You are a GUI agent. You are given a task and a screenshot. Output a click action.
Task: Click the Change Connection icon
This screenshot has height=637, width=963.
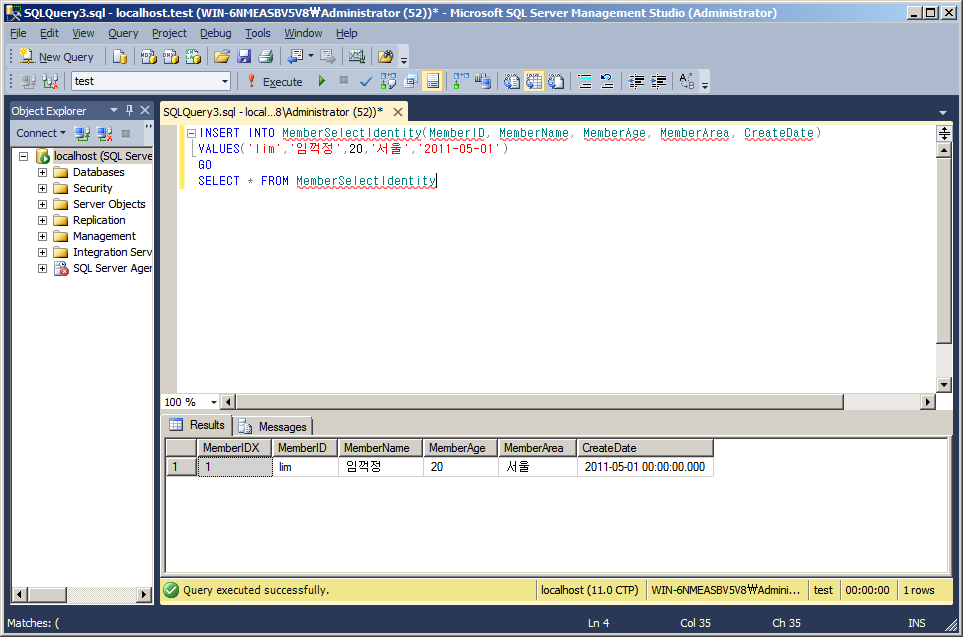click(x=50, y=81)
